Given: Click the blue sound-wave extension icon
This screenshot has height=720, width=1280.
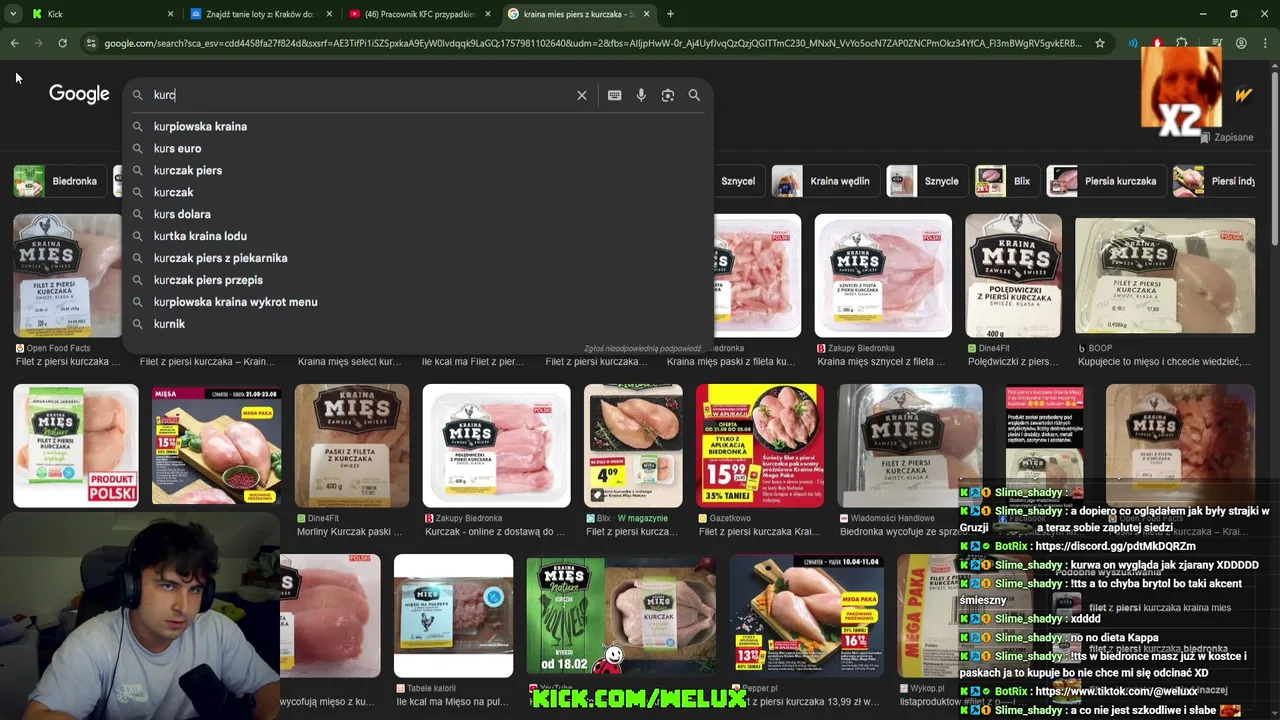Looking at the screenshot, I should tap(1133, 43).
